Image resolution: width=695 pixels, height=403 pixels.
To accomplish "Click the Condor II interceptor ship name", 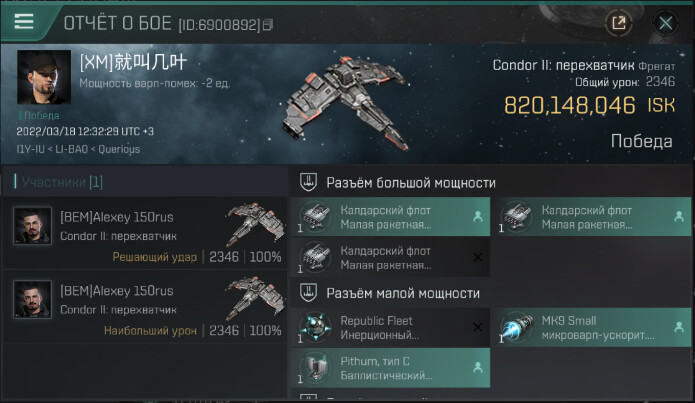I will point(563,66).
